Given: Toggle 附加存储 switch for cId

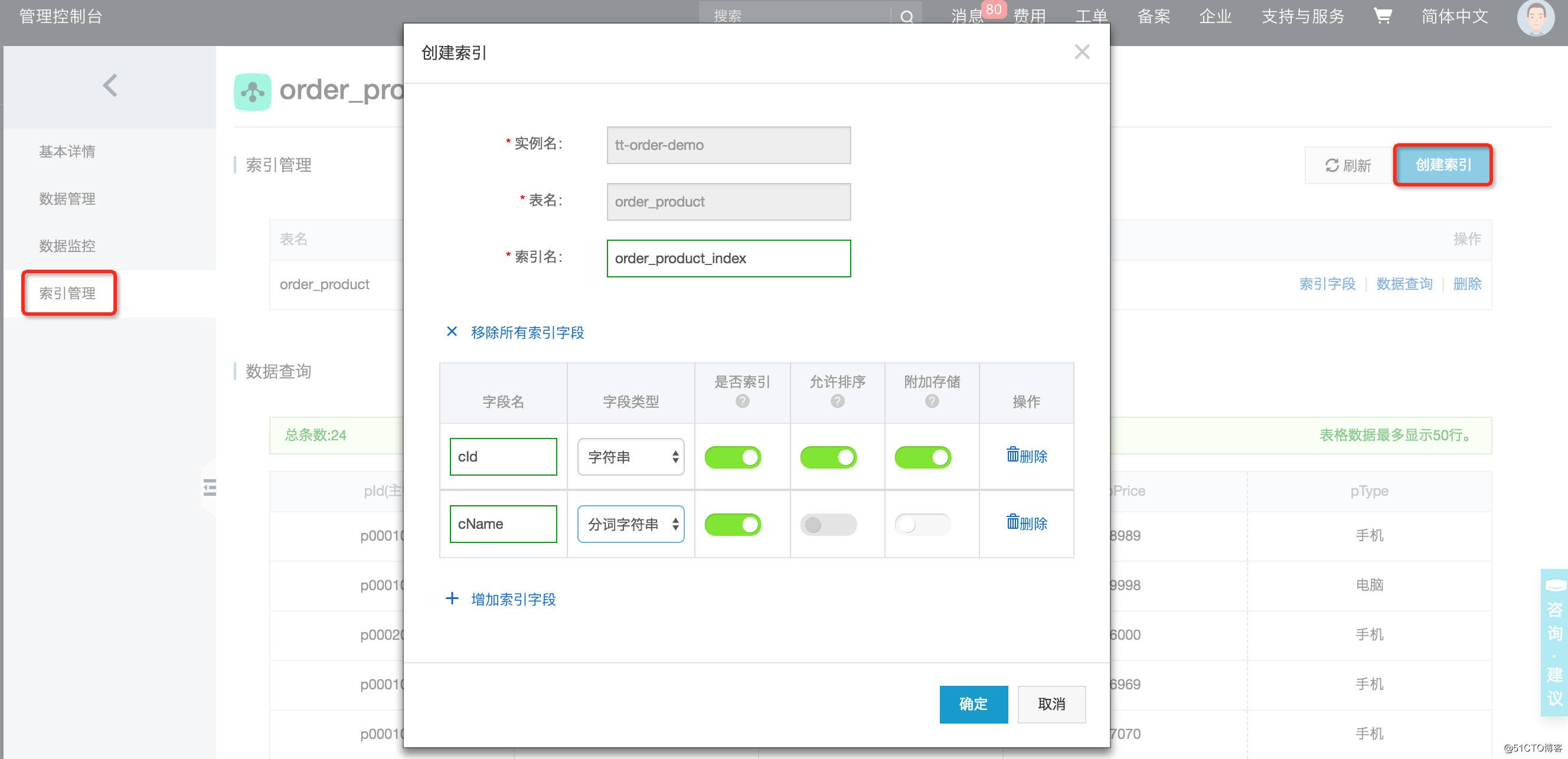Looking at the screenshot, I should (x=922, y=457).
